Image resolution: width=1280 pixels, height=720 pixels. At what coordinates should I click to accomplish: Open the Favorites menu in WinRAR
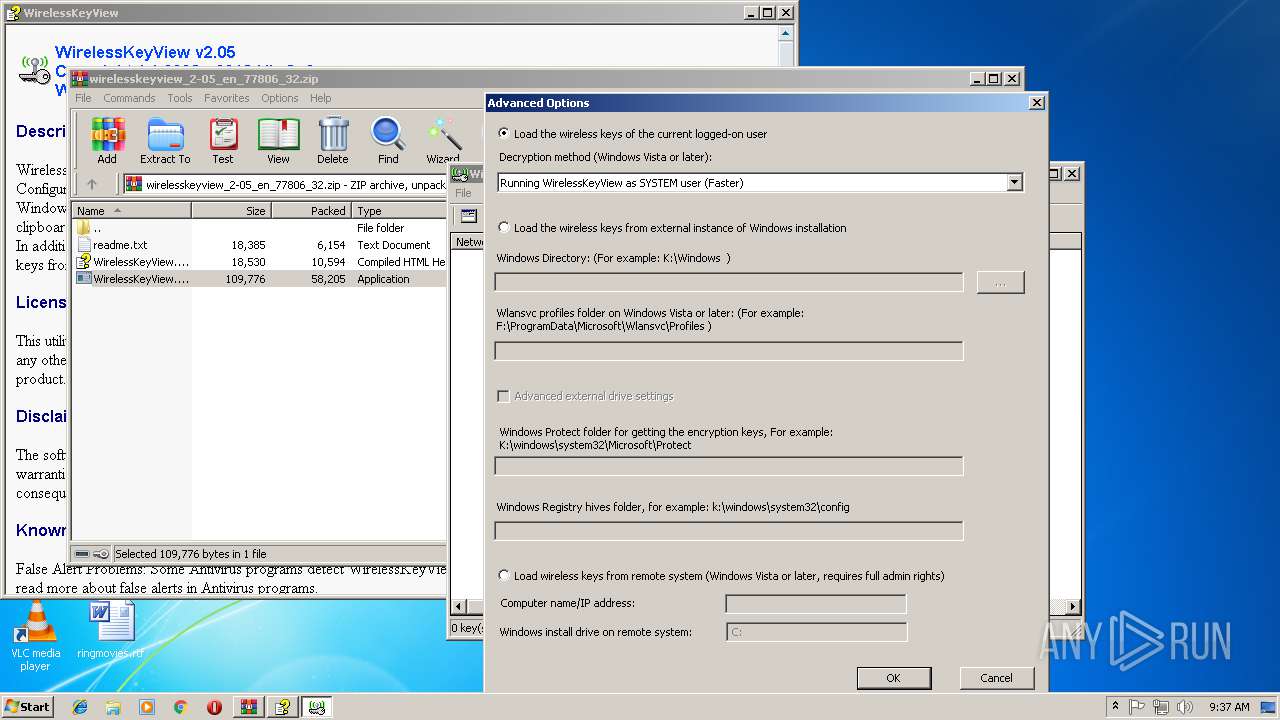227,98
